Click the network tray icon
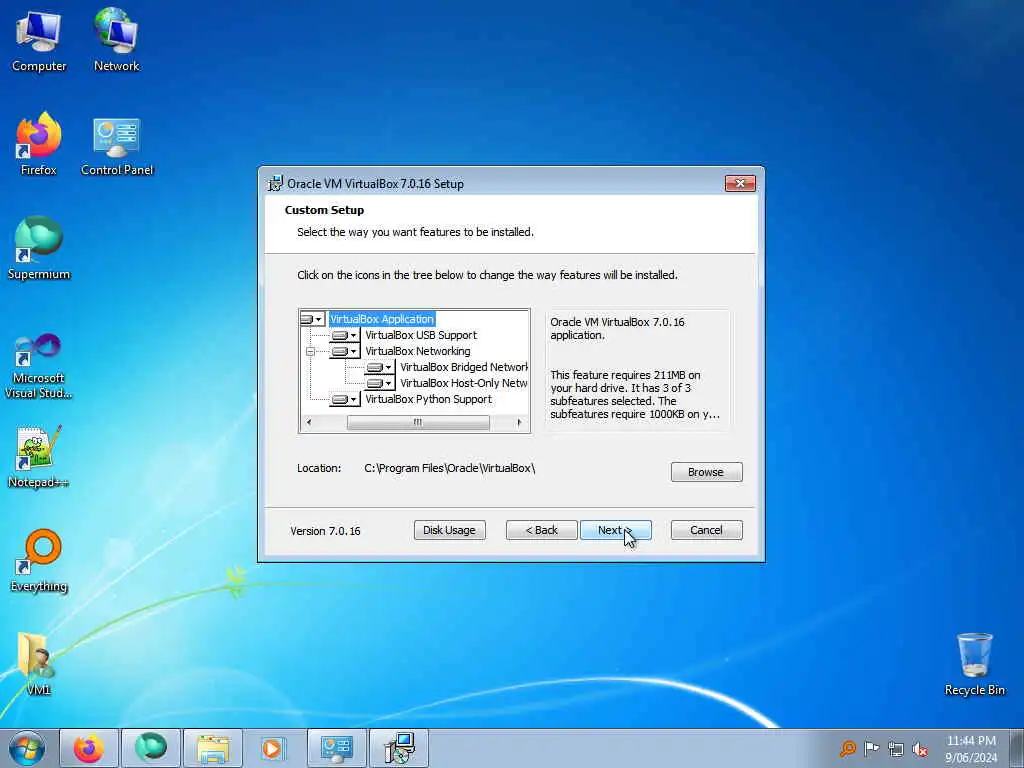The height and width of the screenshot is (768, 1024). [896, 749]
